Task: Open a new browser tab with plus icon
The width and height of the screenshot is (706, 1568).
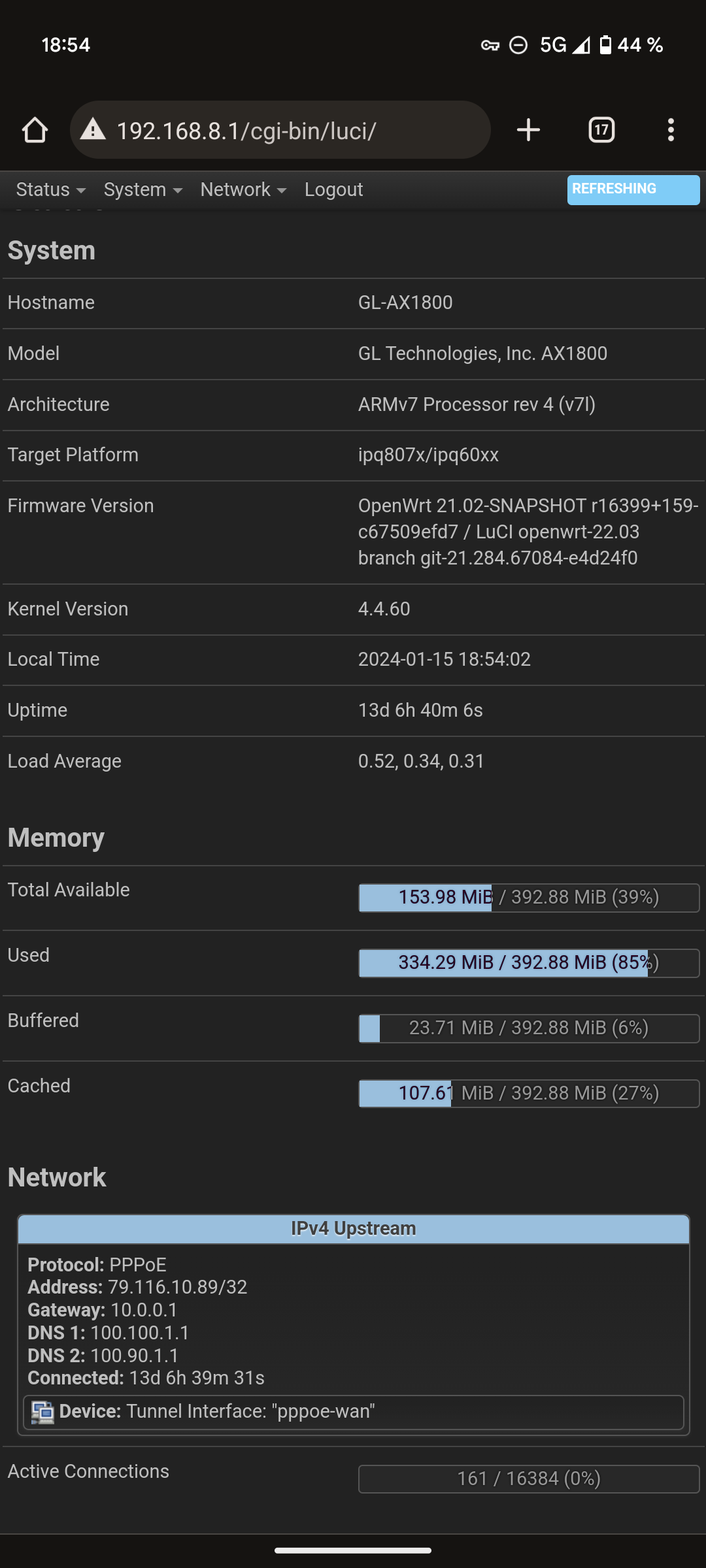Action: (528, 130)
